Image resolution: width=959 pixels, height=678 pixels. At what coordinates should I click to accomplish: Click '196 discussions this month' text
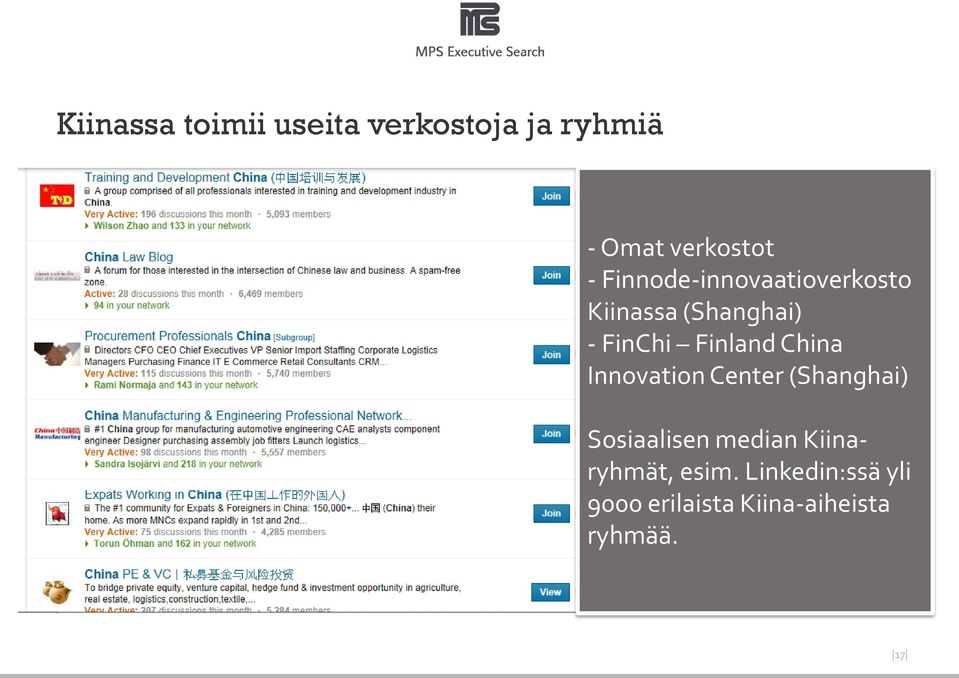[196, 215]
